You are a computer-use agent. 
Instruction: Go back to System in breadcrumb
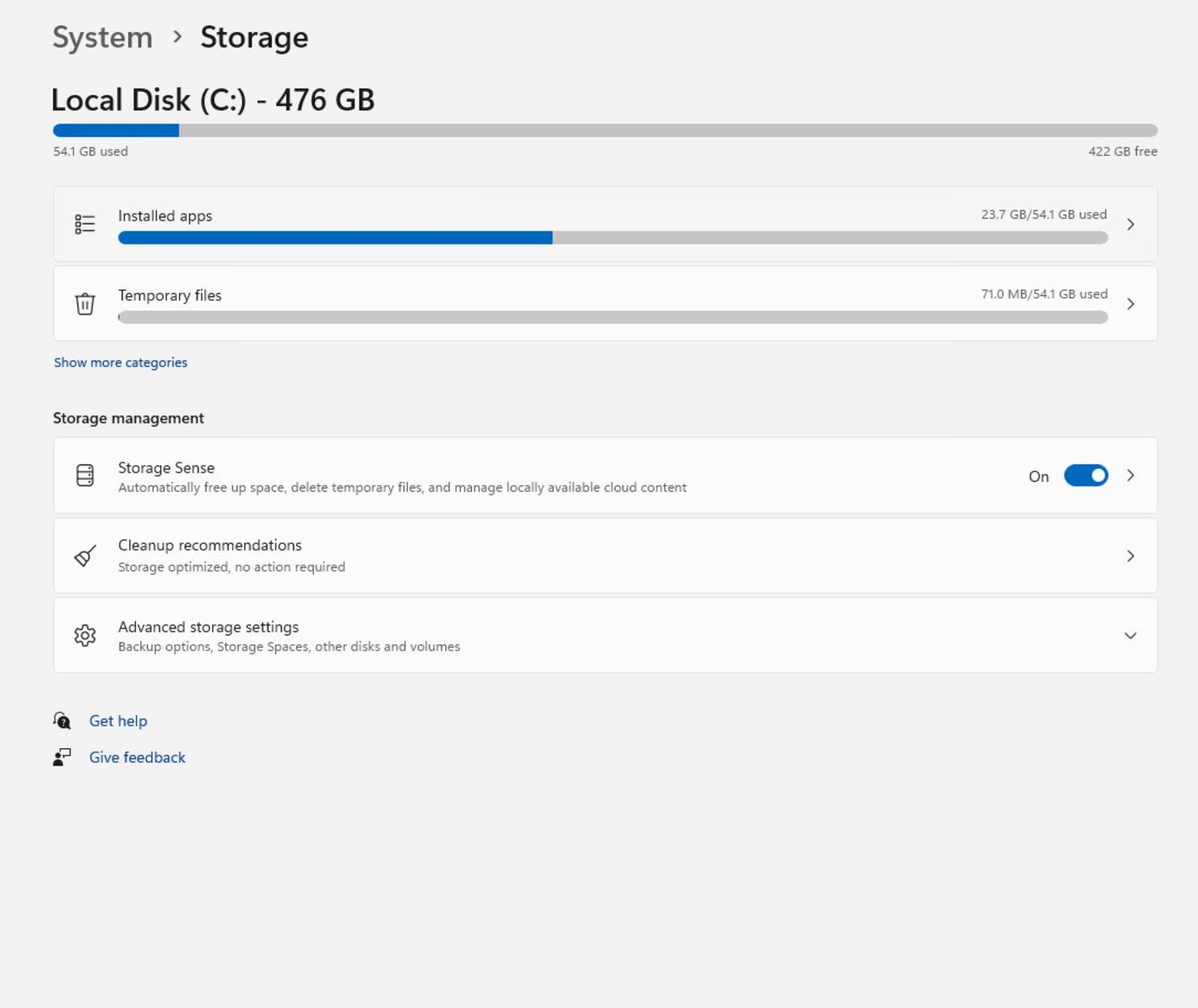102,37
